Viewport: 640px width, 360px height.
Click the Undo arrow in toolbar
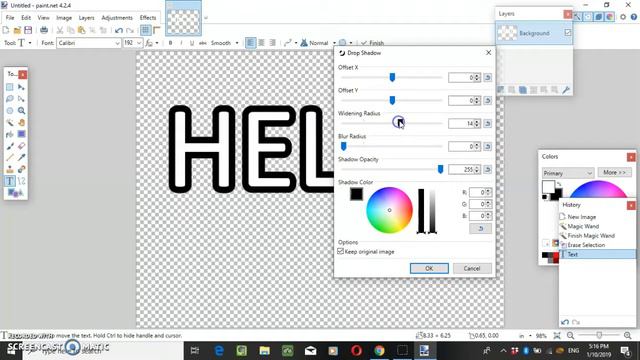pyautogui.click(x=119, y=30)
